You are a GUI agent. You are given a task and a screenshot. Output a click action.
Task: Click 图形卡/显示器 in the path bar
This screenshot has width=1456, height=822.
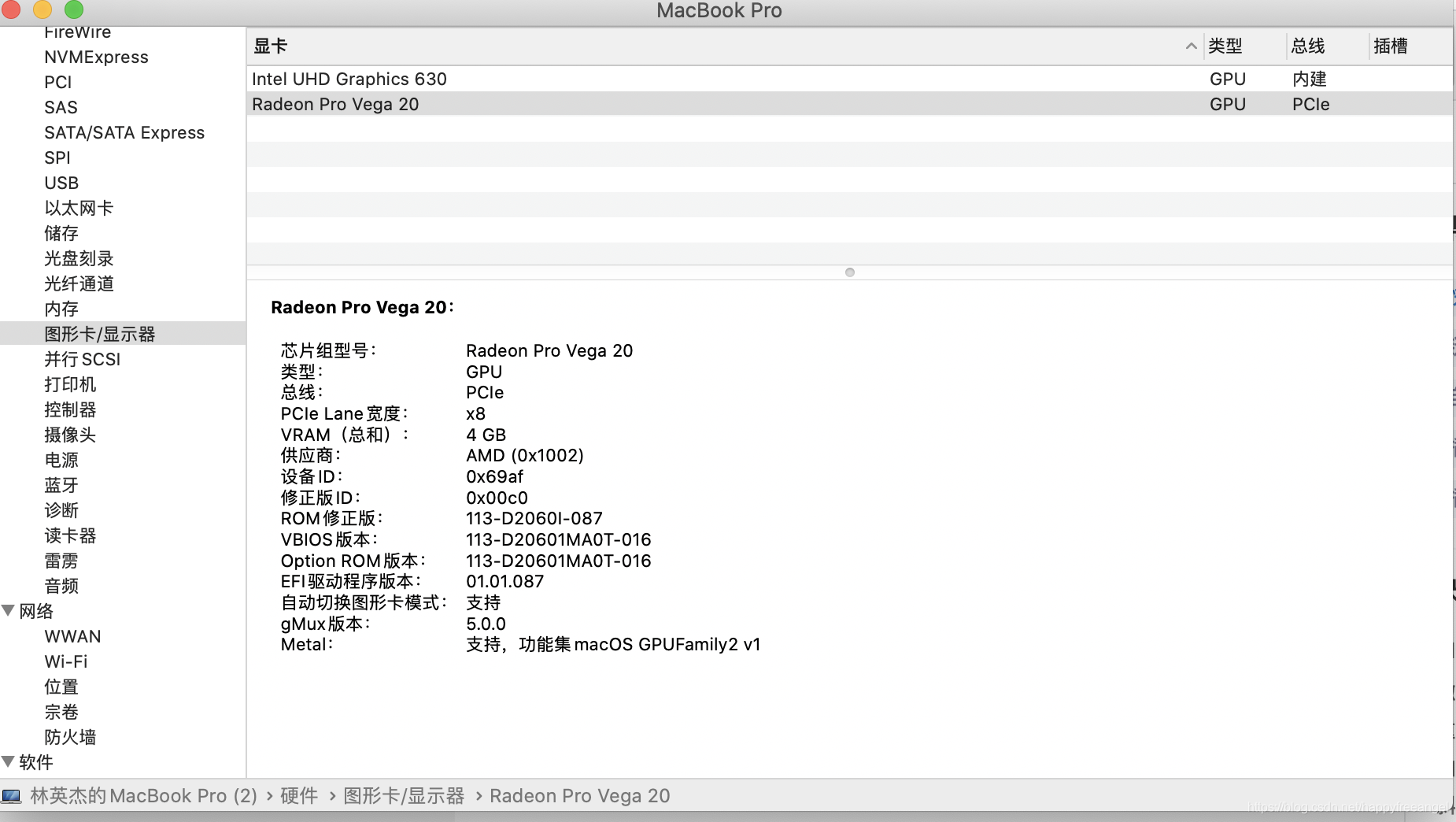[404, 796]
